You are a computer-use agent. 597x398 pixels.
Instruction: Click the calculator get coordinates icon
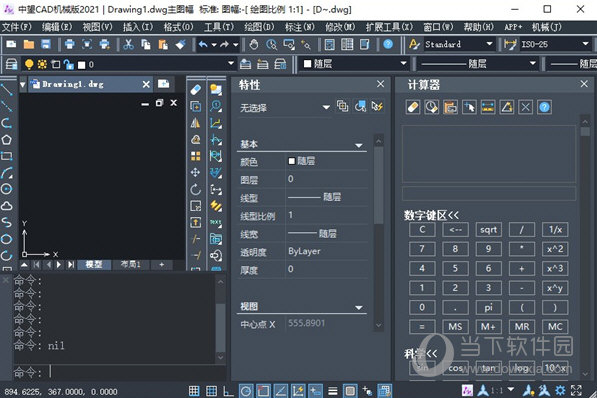pos(469,107)
